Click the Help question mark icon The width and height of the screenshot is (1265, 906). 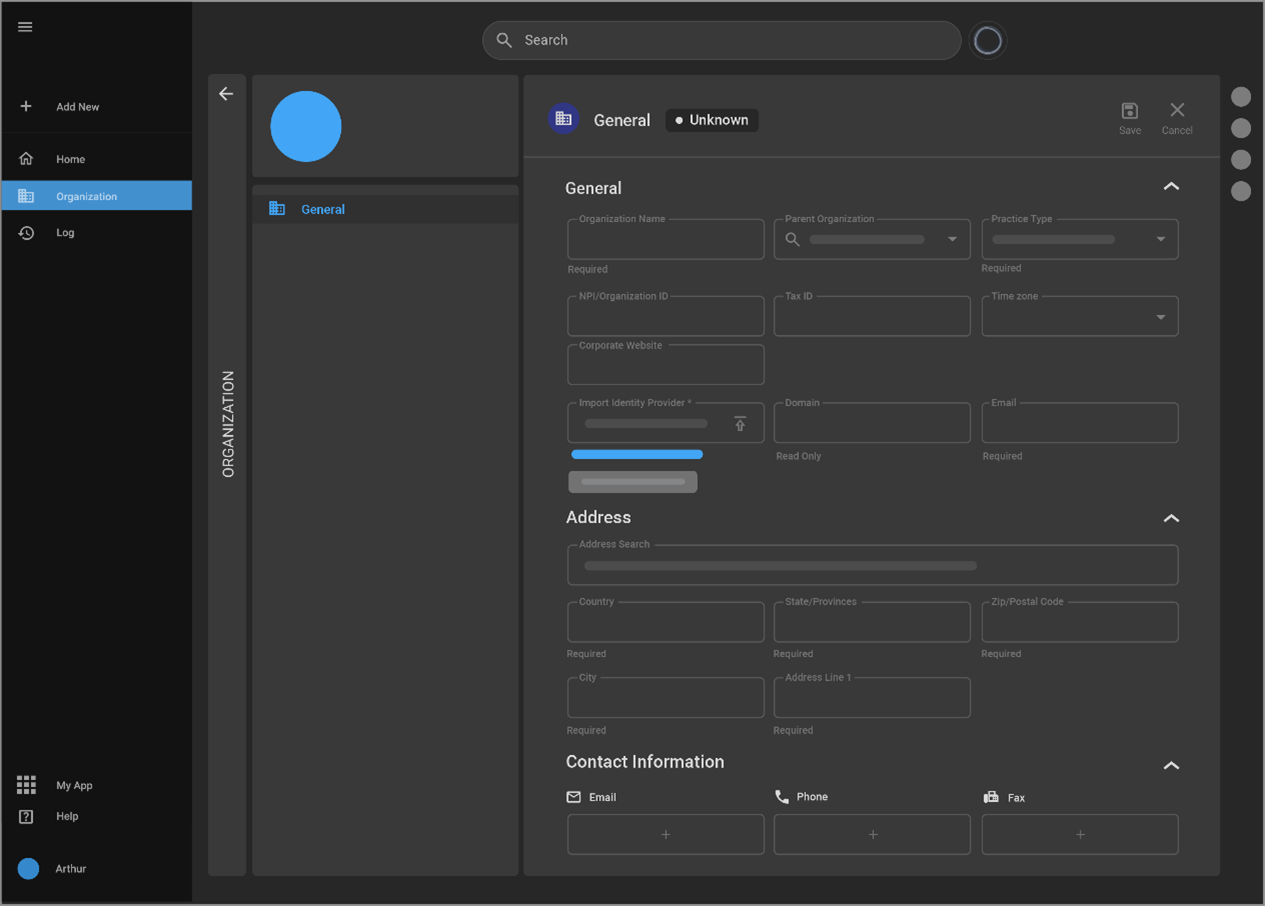coord(26,816)
